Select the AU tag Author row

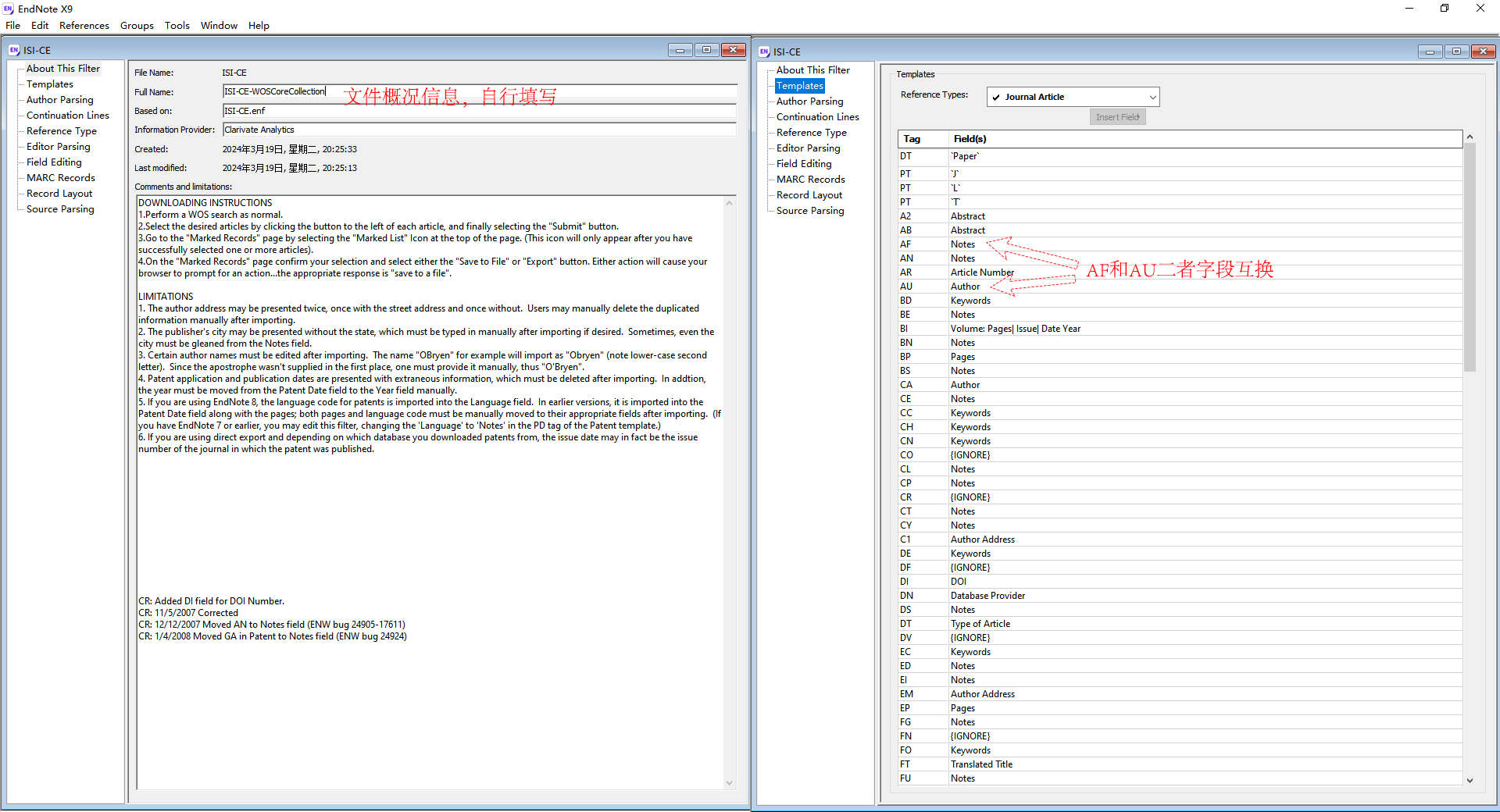tap(1180, 287)
